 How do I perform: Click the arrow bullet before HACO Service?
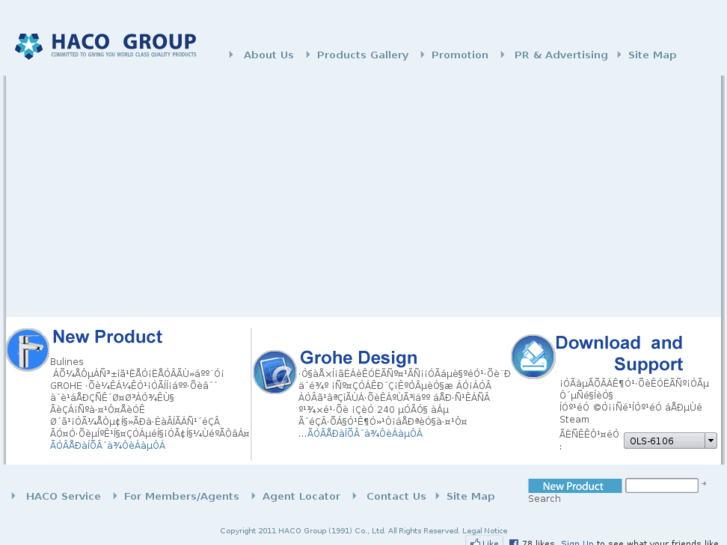(13, 496)
